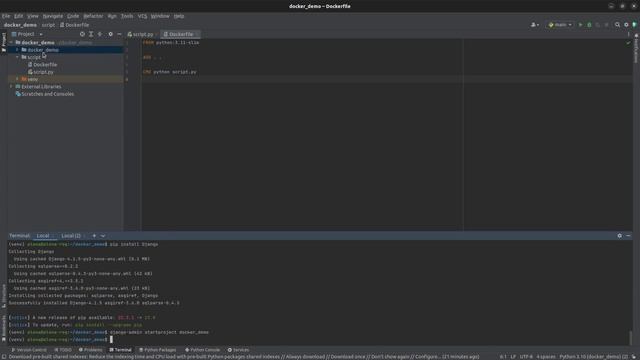
Task: Toggle the Terminal tool window button
Action: tap(120, 350)
